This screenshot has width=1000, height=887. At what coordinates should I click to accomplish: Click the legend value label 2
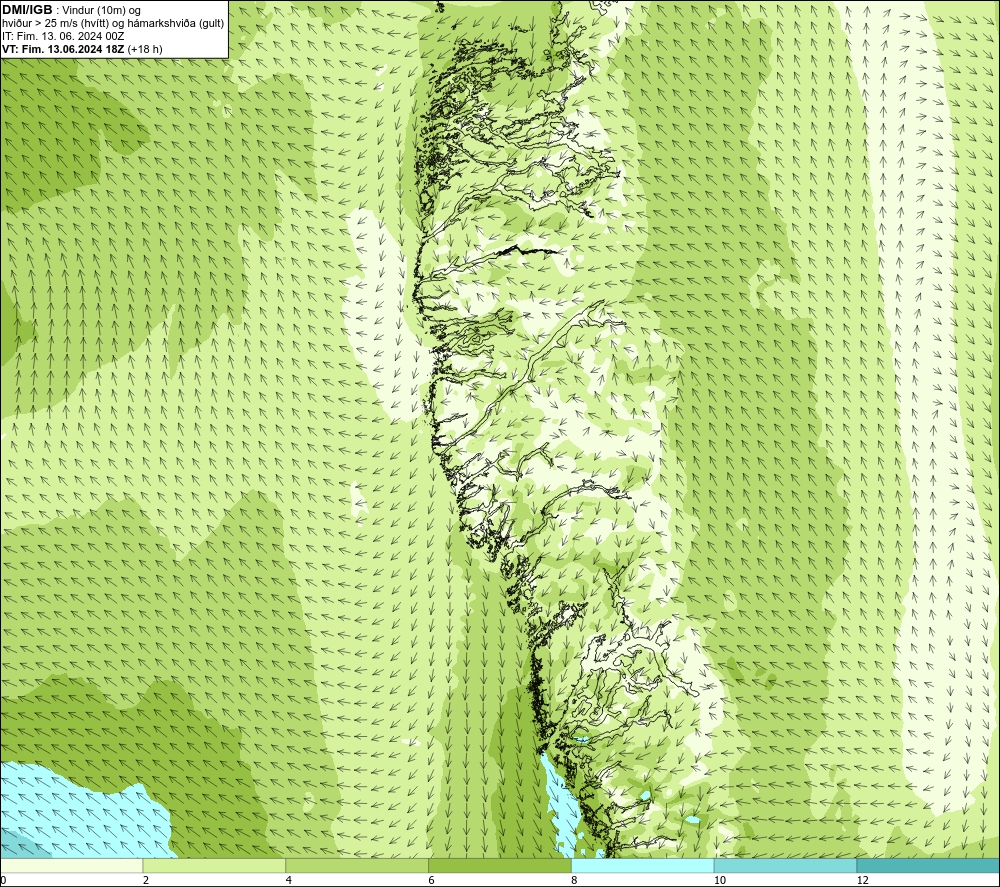pos(146,880)
